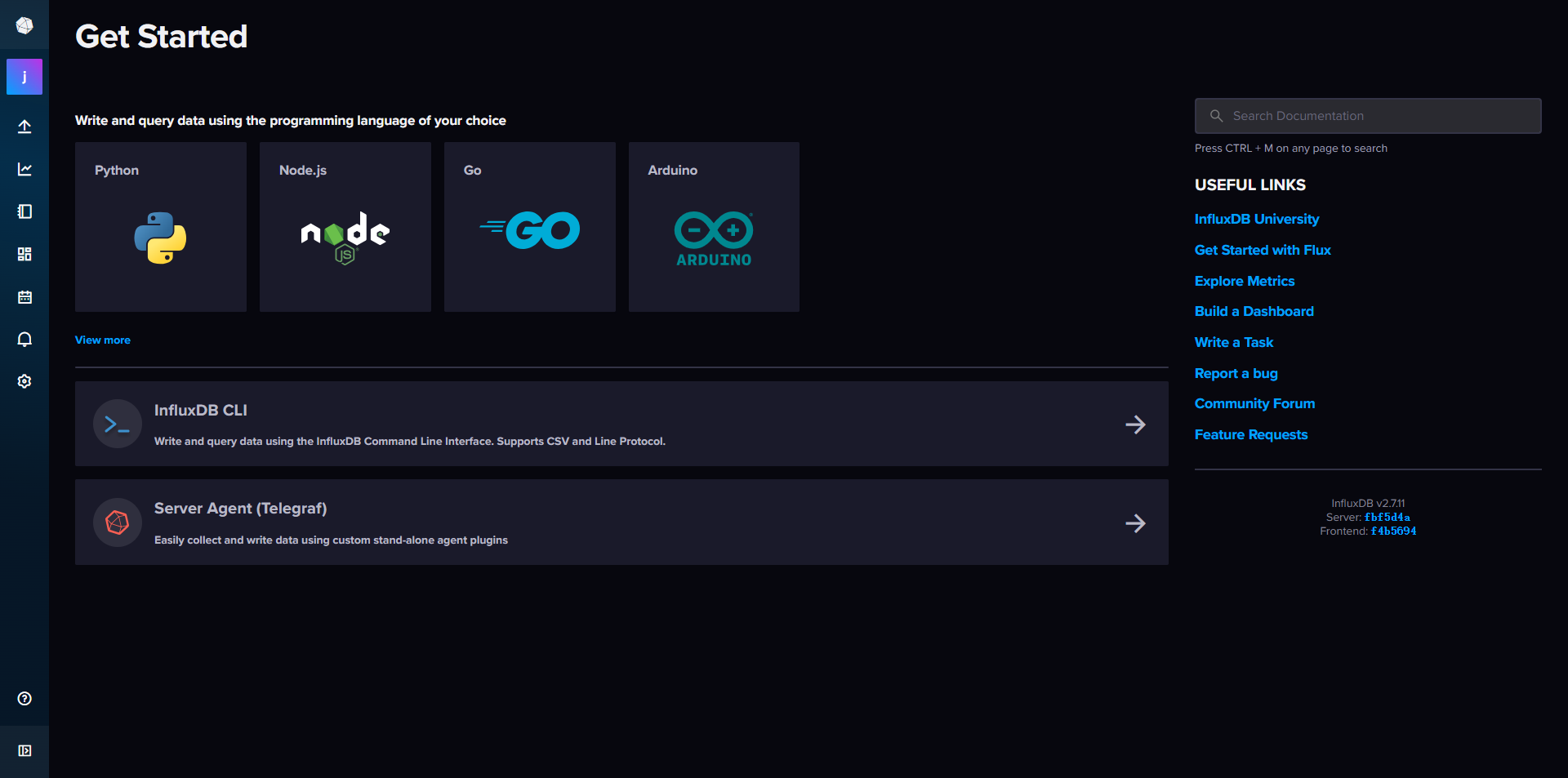Click the Node.js logo icon
Viewport: 1568px width, 778px height.
345,238
